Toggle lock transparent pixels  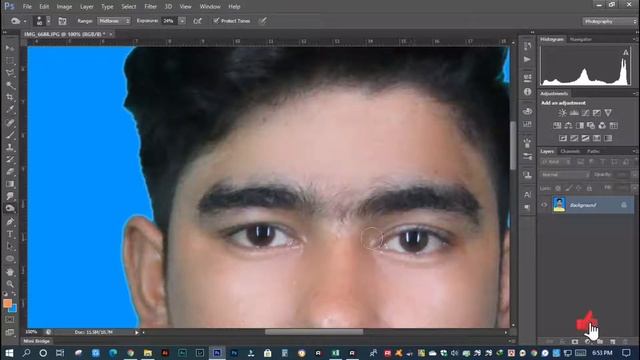558,188
